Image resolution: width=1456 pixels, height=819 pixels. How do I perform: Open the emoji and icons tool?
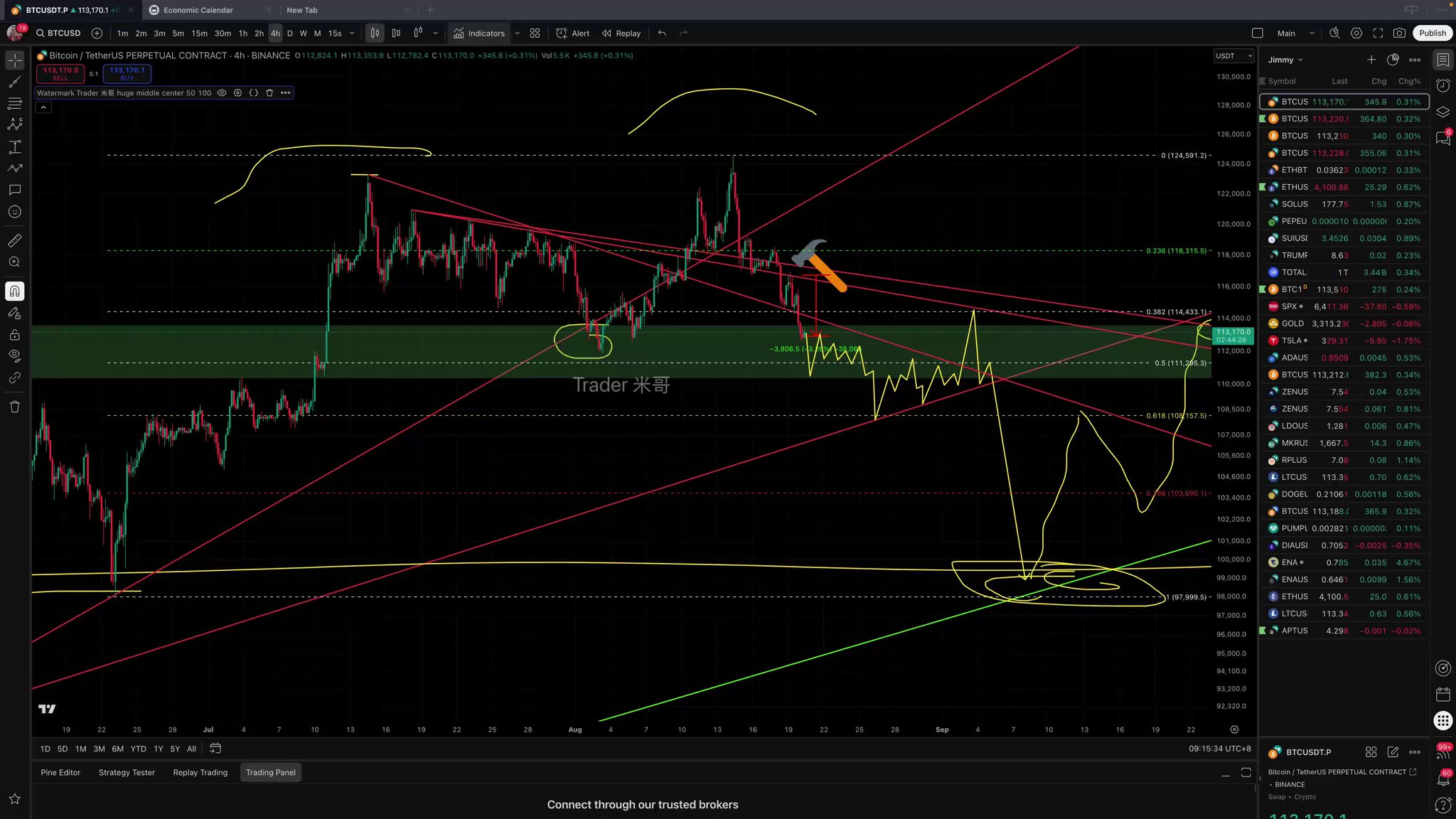pos(15,212)
